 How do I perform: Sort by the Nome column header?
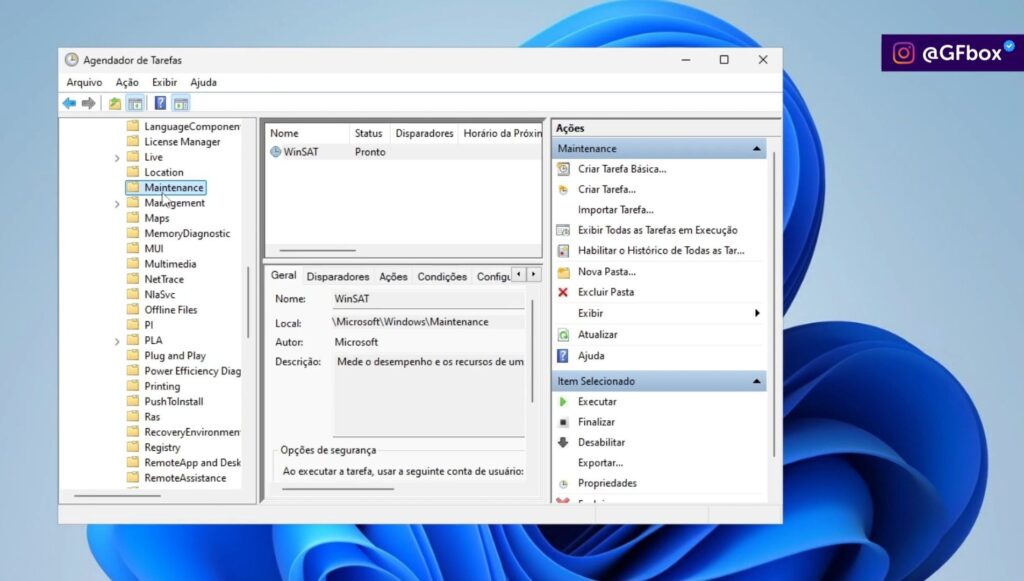(308, 133)
